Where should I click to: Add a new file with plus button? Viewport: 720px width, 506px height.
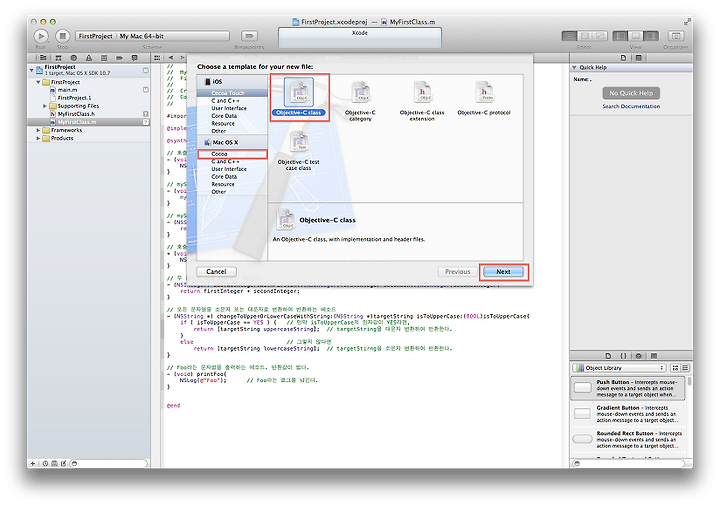pyautogui.click(x=33, y=464)
